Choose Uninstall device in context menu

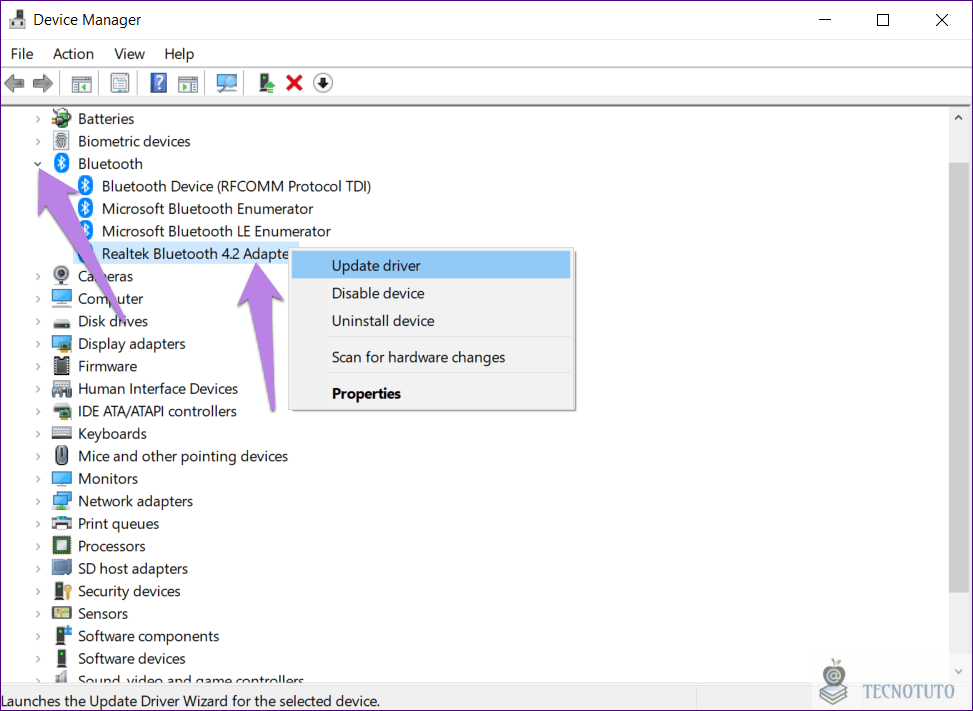[x=431, y=321]
